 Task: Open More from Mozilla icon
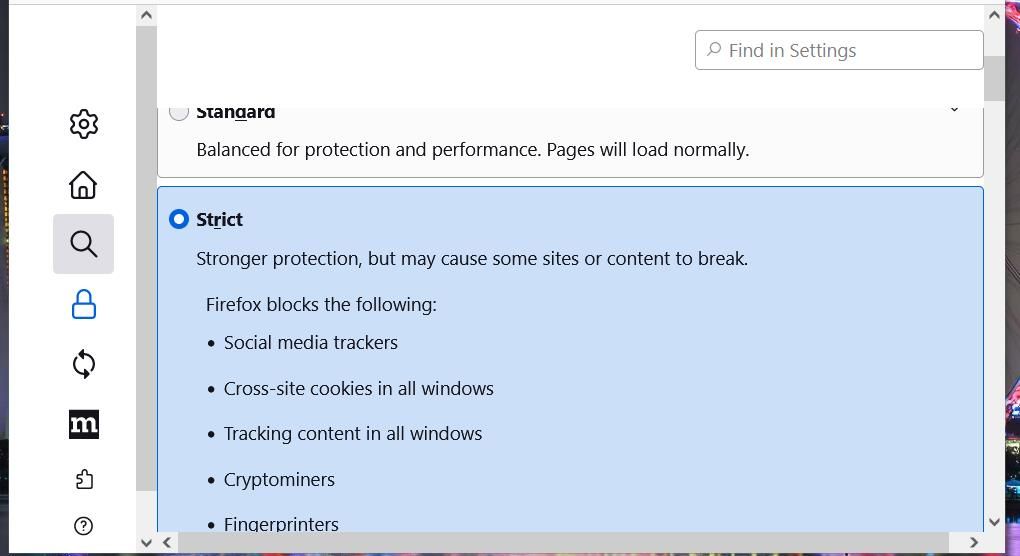pyautogui.click(x=84, y=424)
